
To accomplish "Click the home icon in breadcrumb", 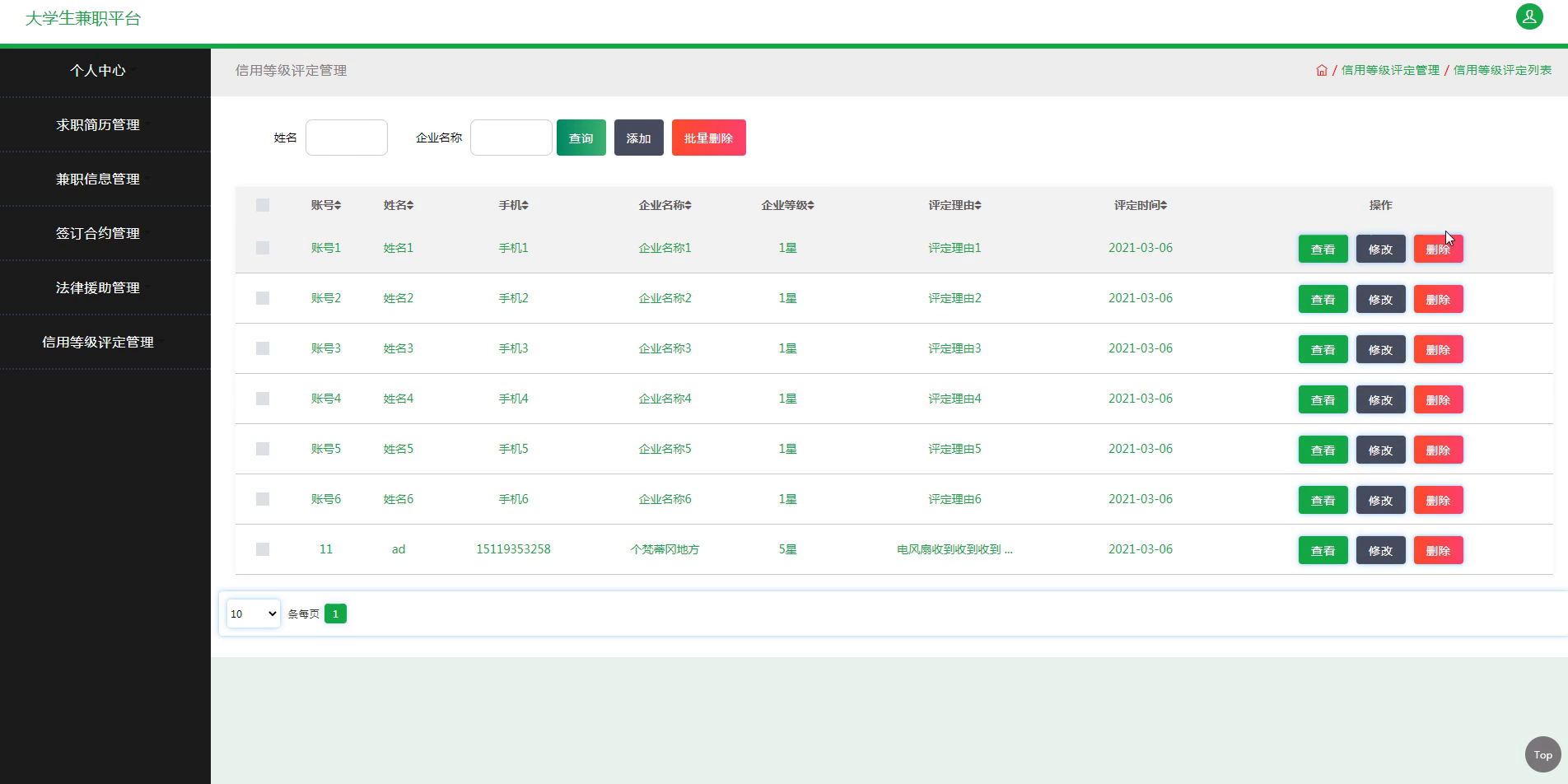I will pyautogui.click(x=1322, y=70).
